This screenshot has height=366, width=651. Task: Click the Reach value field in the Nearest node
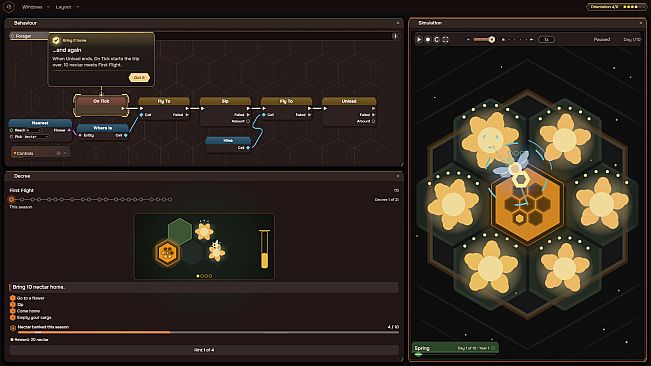pos(34,130)
